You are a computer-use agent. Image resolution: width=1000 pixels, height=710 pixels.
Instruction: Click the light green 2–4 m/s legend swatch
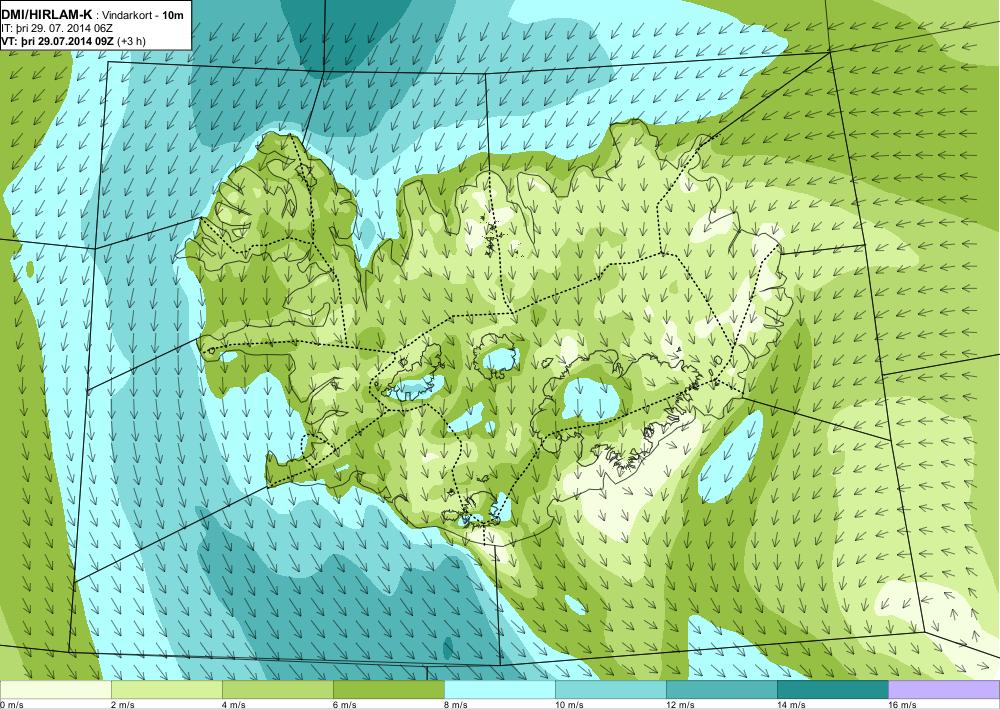tap(166, 690)
